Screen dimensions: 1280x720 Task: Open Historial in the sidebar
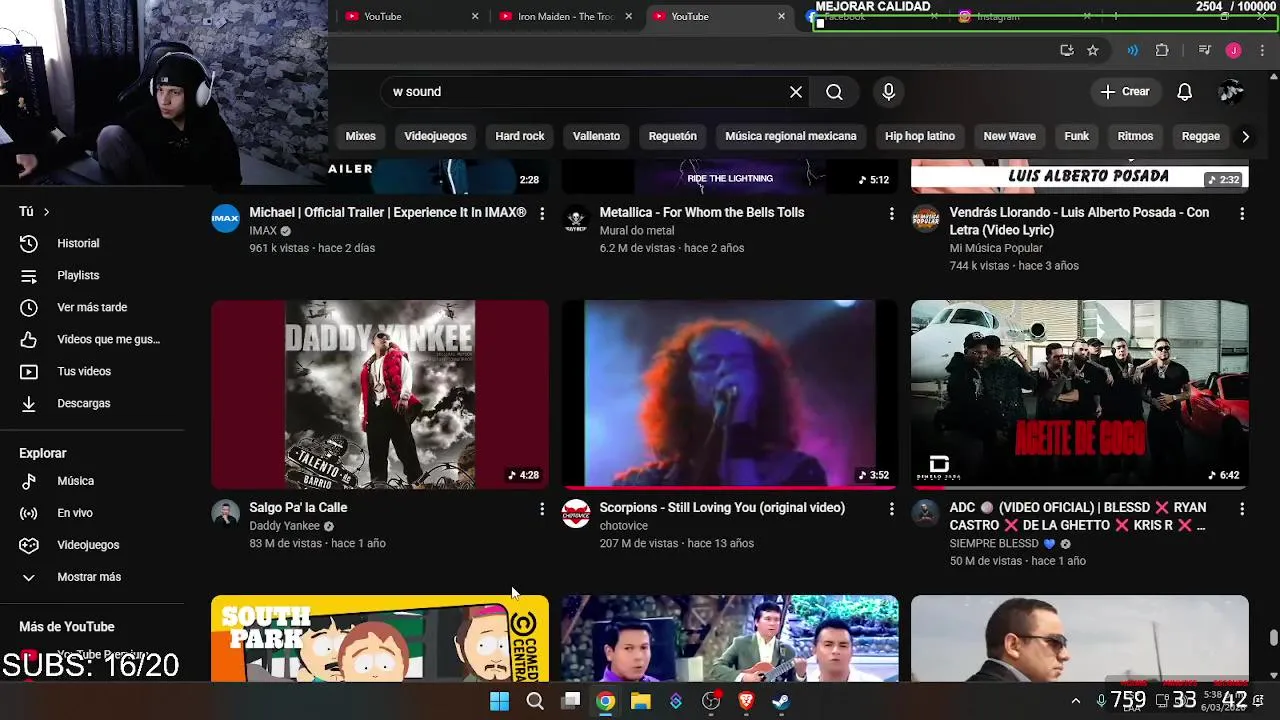(92, 243)
